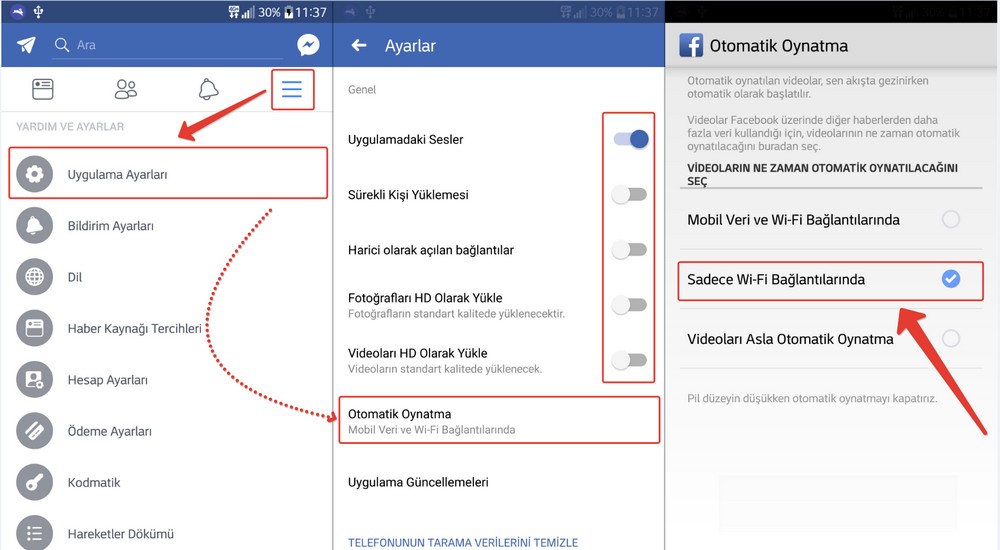Tap the back arrow in Ayarlar

coord(360,46)
